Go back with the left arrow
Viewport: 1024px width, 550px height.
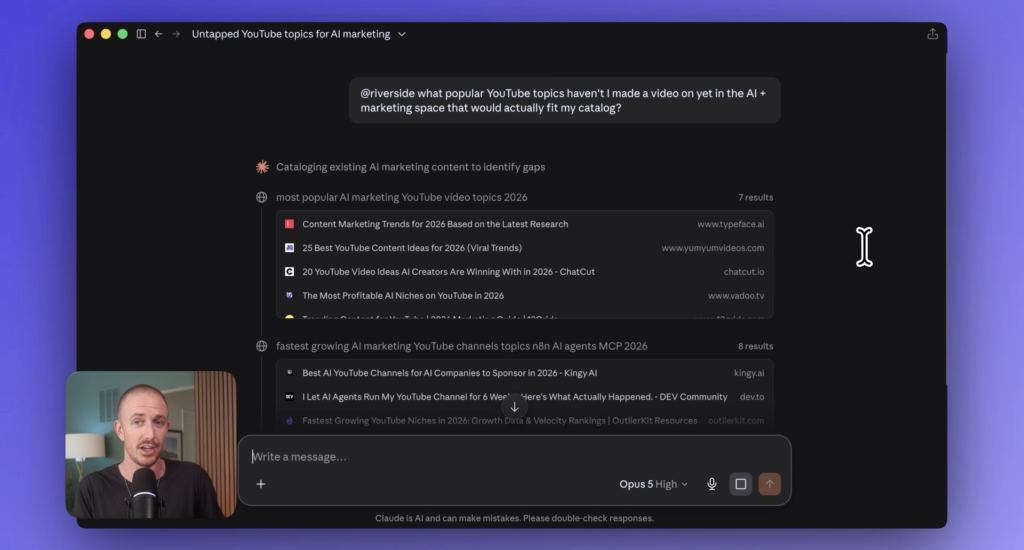(x=158, y=34)
